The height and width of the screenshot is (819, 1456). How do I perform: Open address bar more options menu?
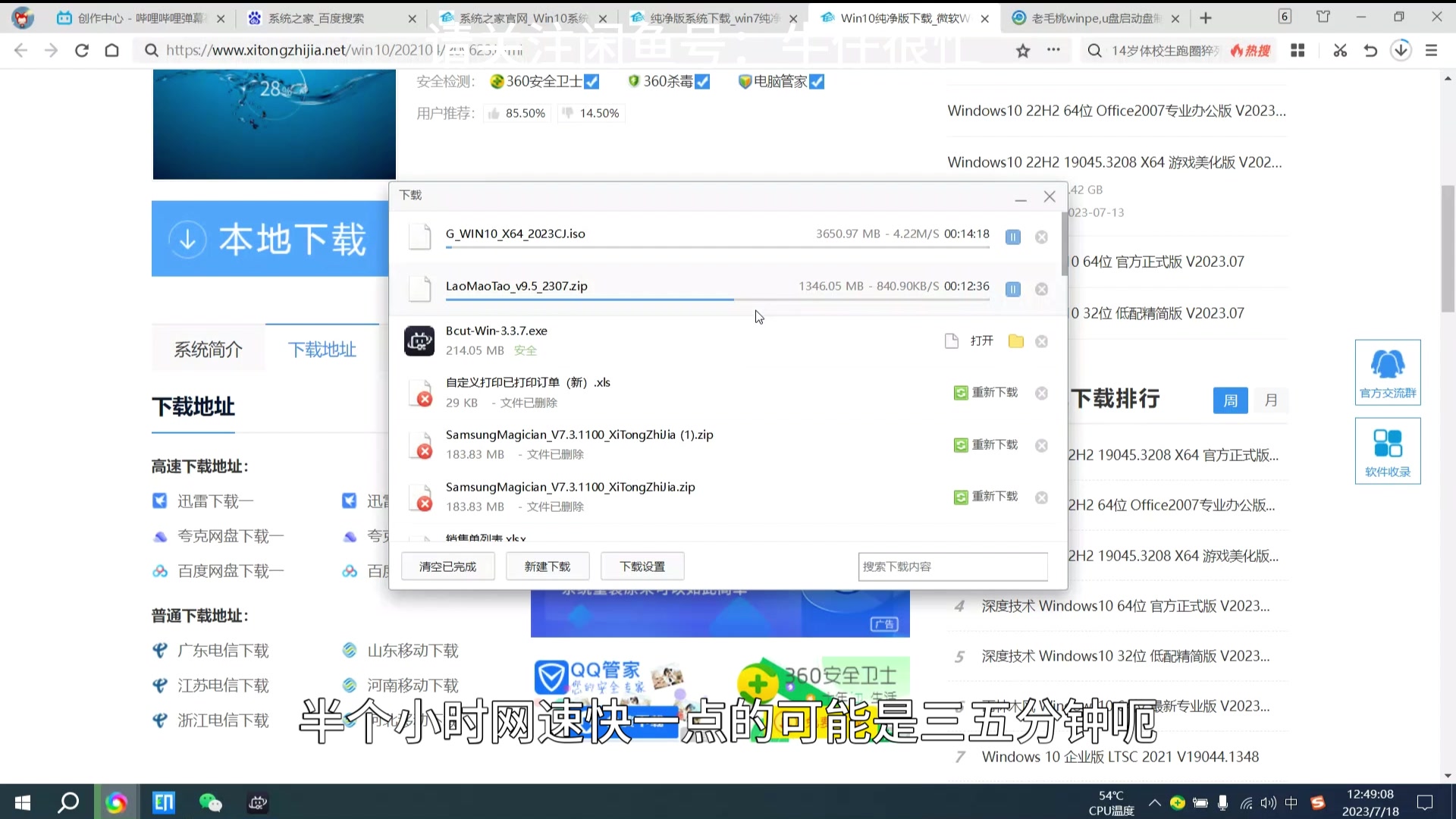tap(1053, 50)
